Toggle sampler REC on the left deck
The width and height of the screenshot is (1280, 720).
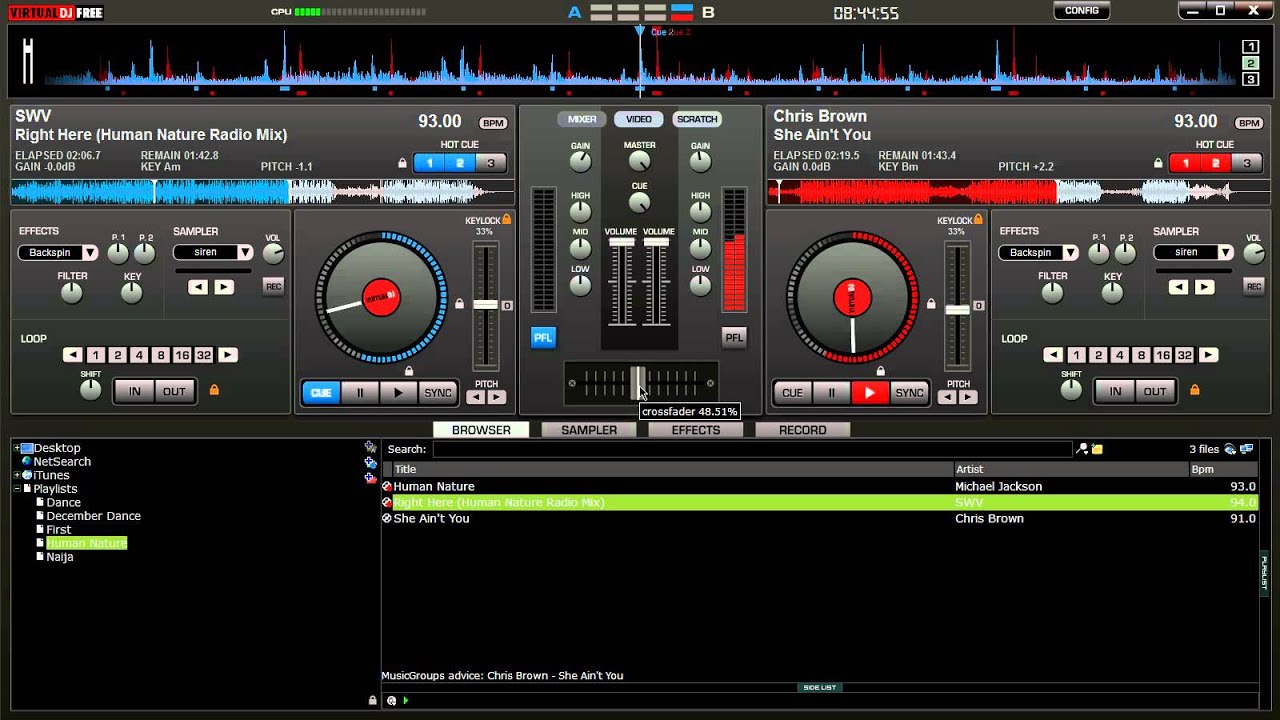273,287
